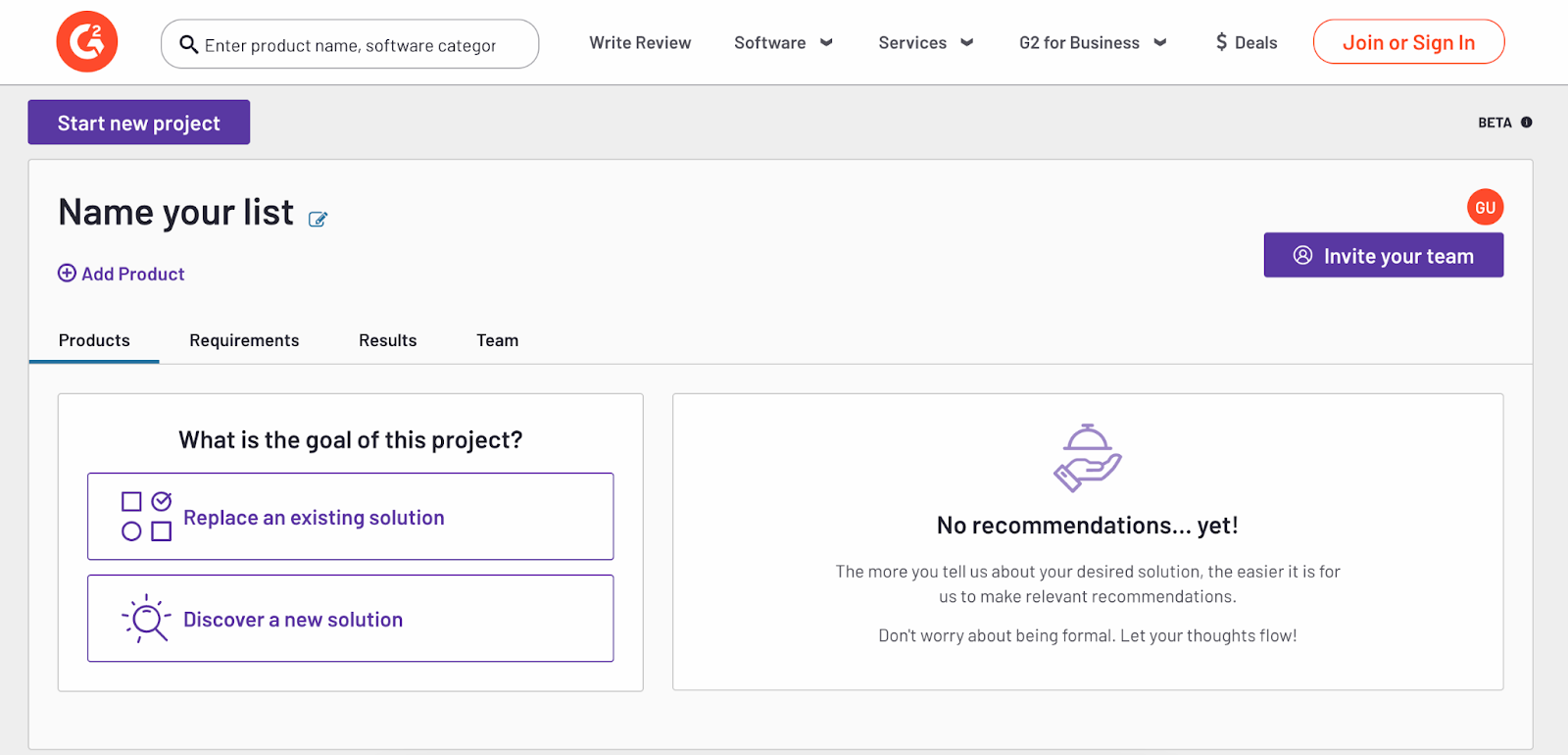Click the magnifier icon for Discover solution
The height and width of the screenshot is (755, 1568).
[x=146, y=619]
